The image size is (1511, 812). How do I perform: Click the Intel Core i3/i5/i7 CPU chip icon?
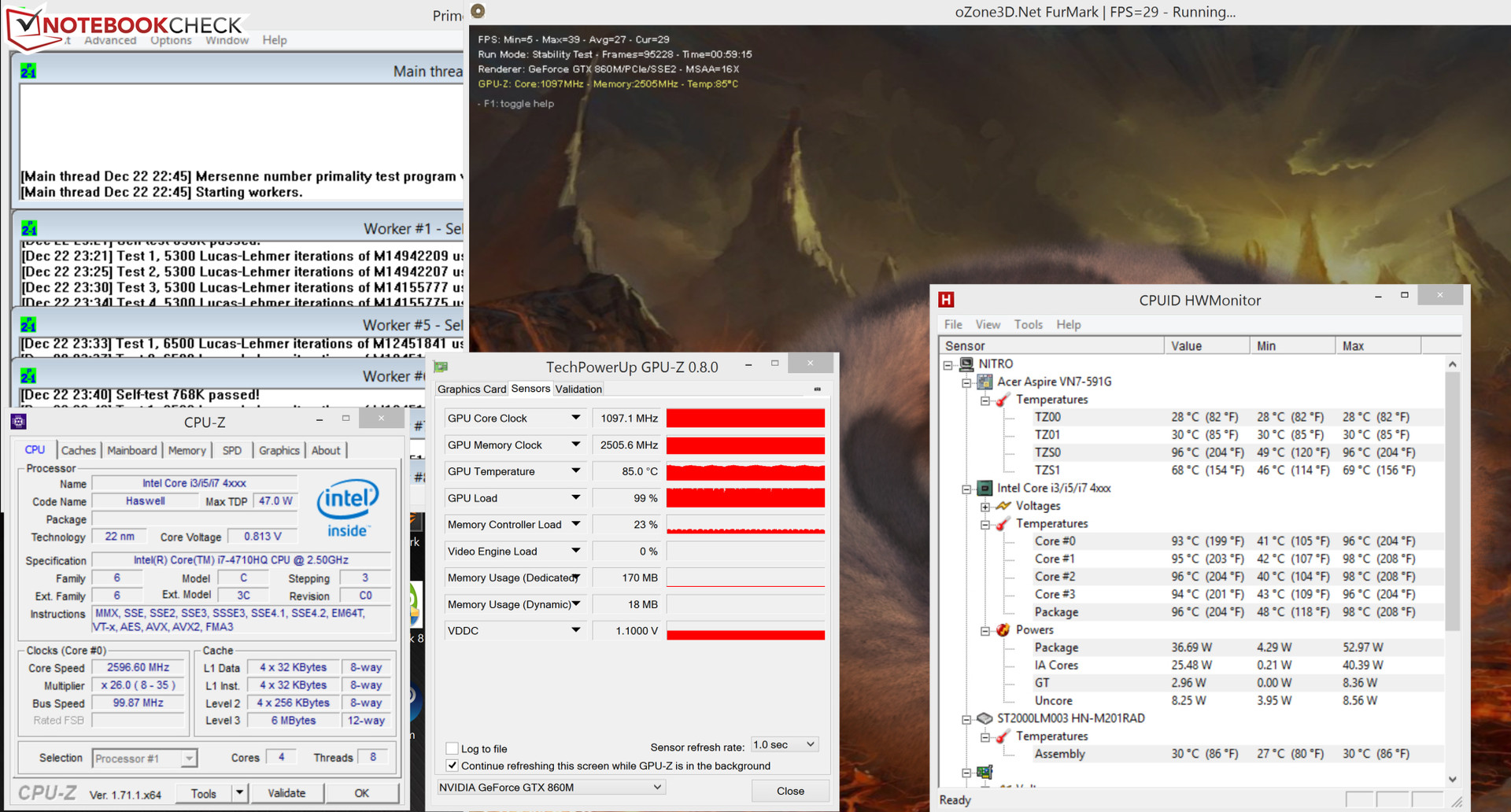click(x=985, y=488)
